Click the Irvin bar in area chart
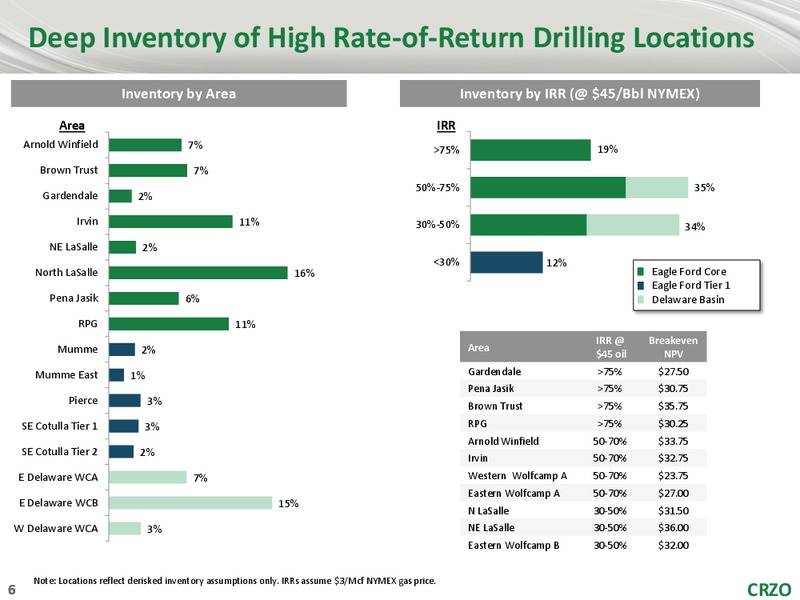The image size is (800, 600). 171,221
